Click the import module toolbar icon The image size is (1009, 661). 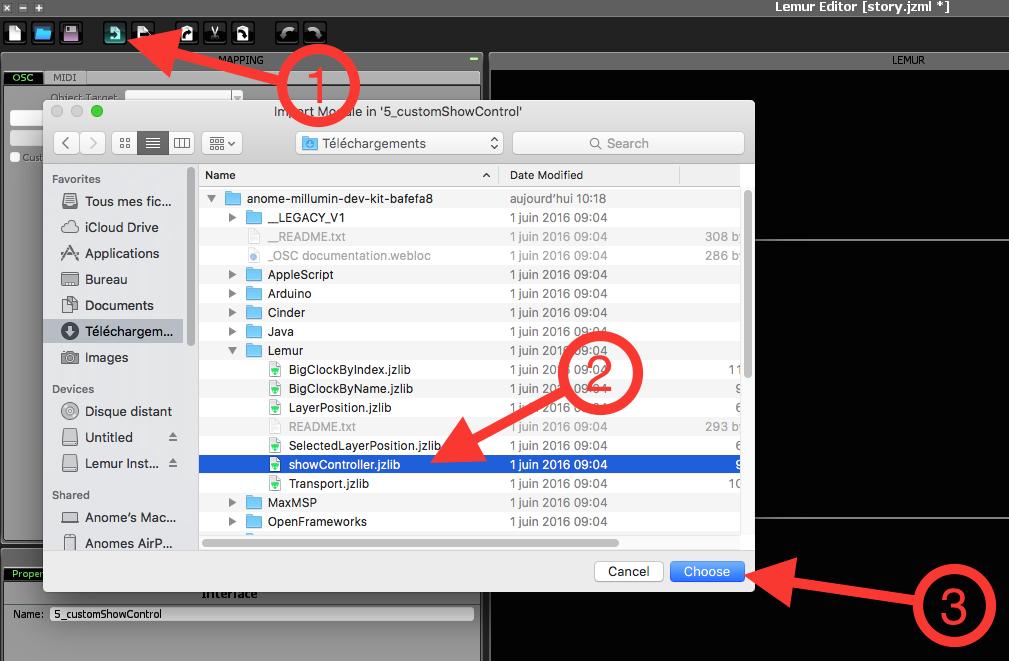(x=115, y=33)
